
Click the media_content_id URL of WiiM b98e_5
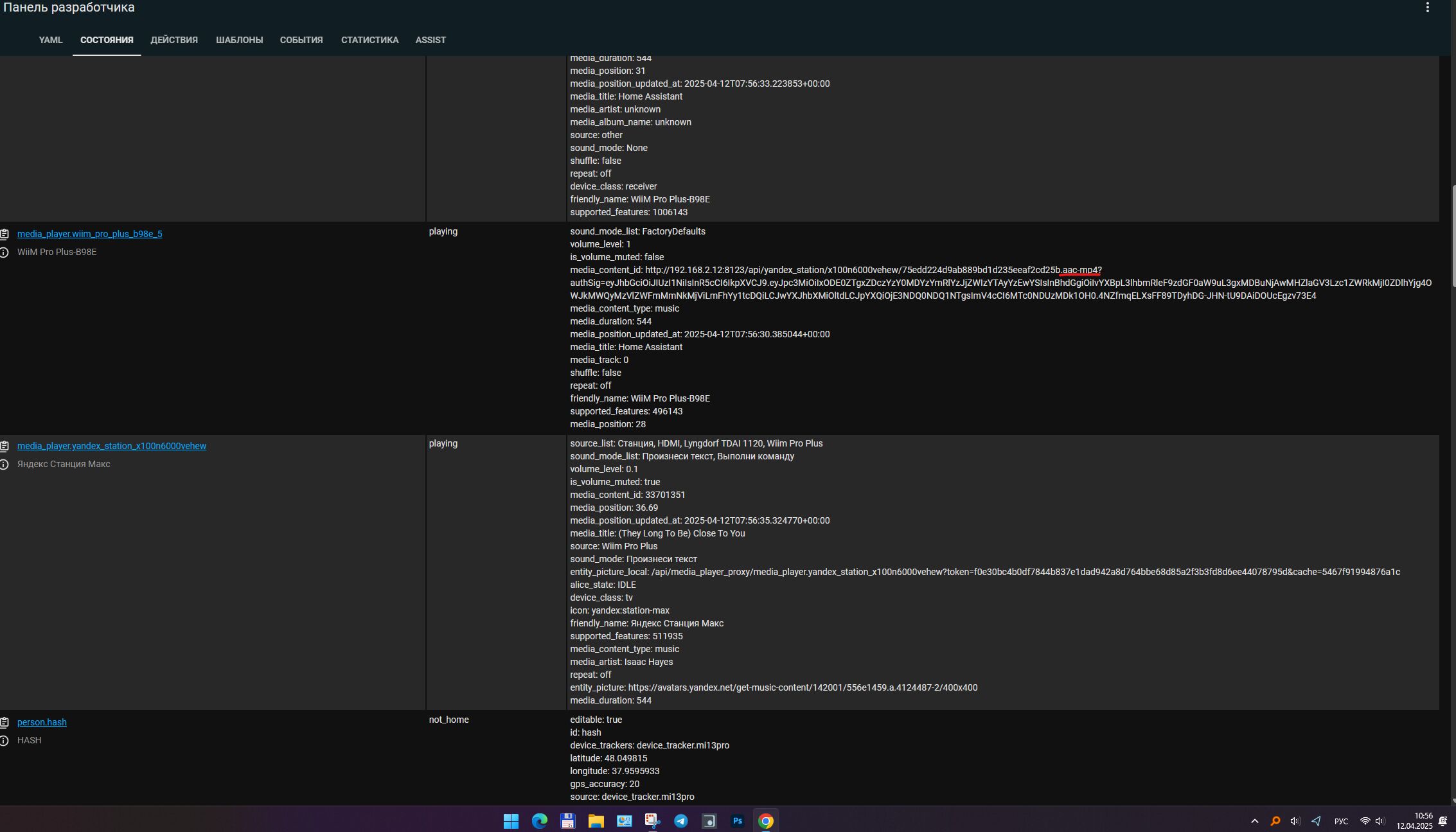(x=1001, y=283)
